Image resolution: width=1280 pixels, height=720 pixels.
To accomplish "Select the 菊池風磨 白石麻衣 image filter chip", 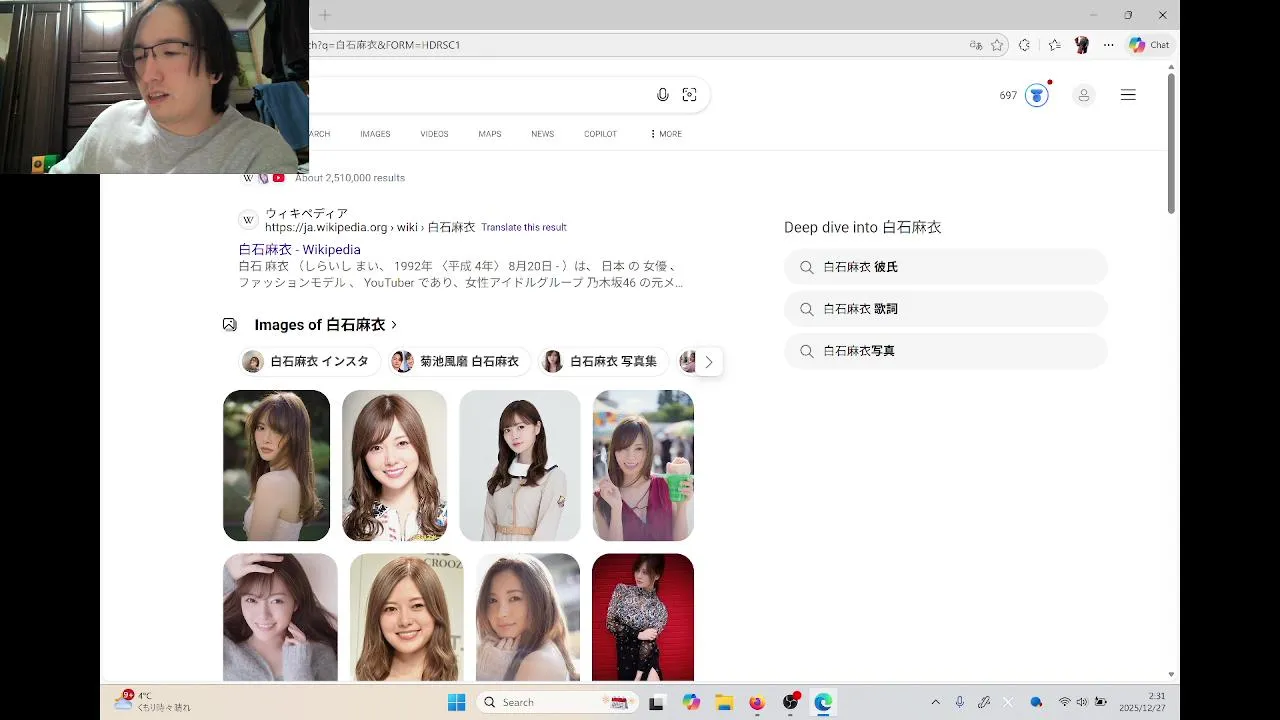I will [x=459, y=362].
